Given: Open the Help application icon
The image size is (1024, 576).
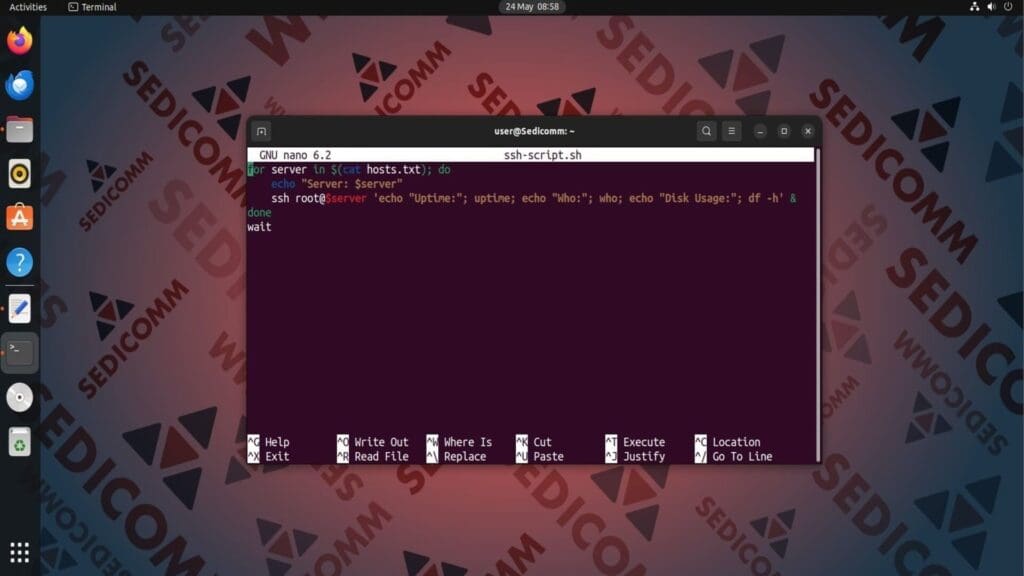Looking at the screenshot, I should (19, 262).
